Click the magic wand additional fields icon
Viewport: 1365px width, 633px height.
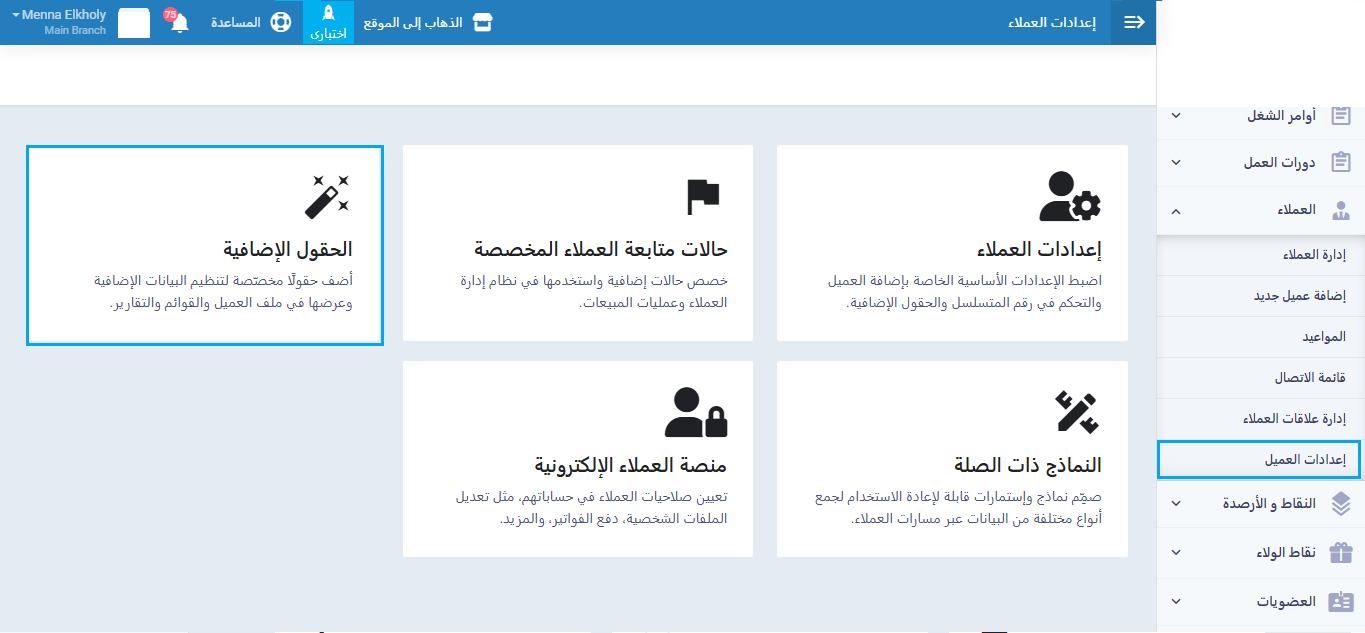point(327,196)
